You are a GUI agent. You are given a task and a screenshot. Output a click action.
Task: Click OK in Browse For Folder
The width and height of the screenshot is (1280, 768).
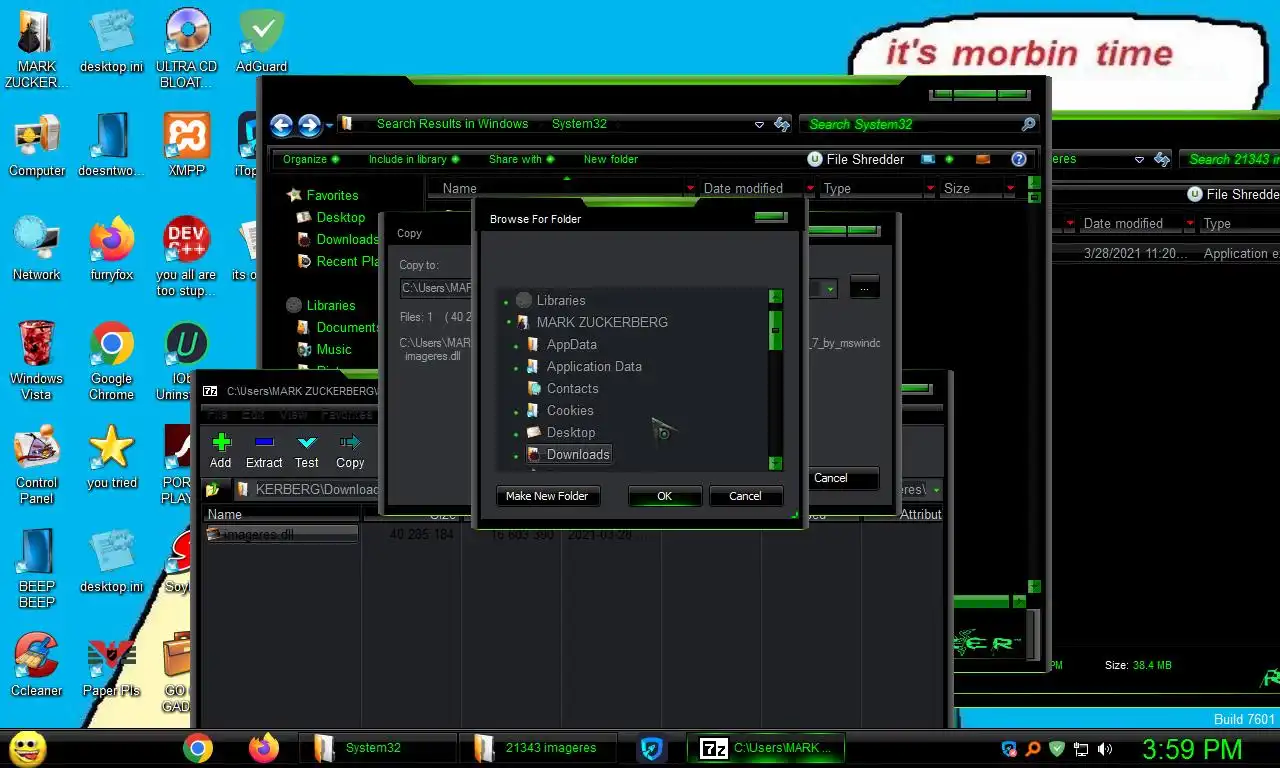pos(664,496)
